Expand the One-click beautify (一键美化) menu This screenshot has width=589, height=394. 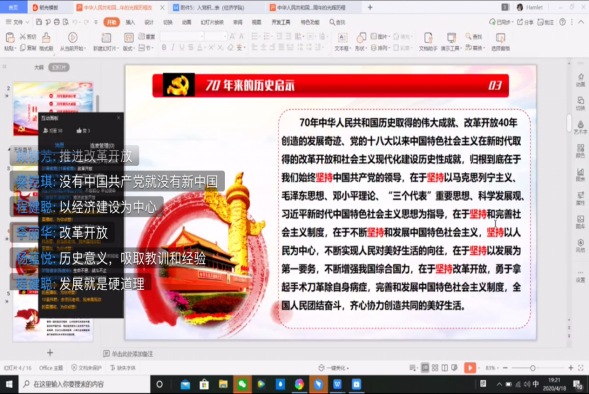coord(334,368)
